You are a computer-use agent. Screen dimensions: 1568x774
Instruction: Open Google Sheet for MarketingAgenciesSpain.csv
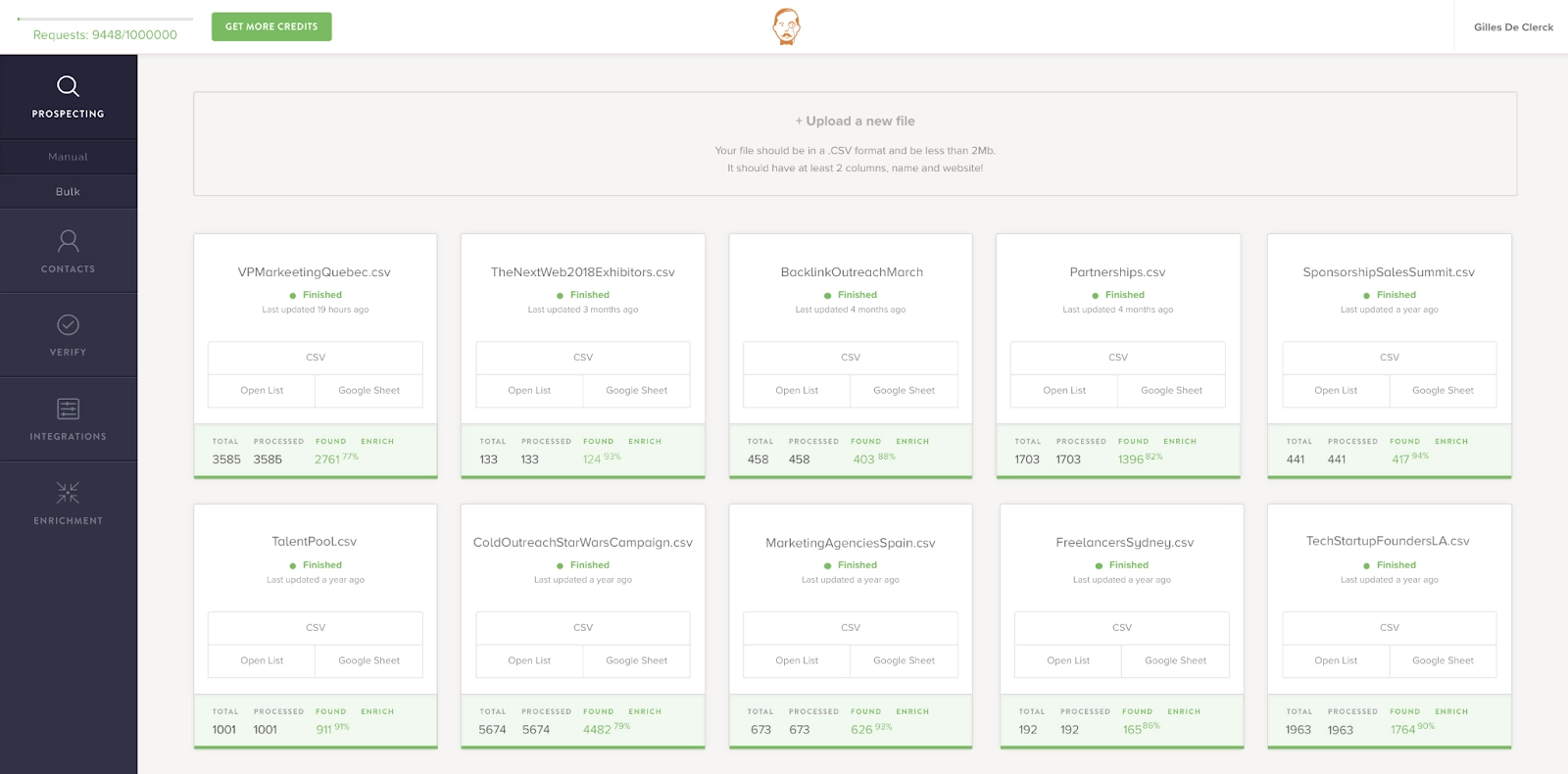pos(905,661)
